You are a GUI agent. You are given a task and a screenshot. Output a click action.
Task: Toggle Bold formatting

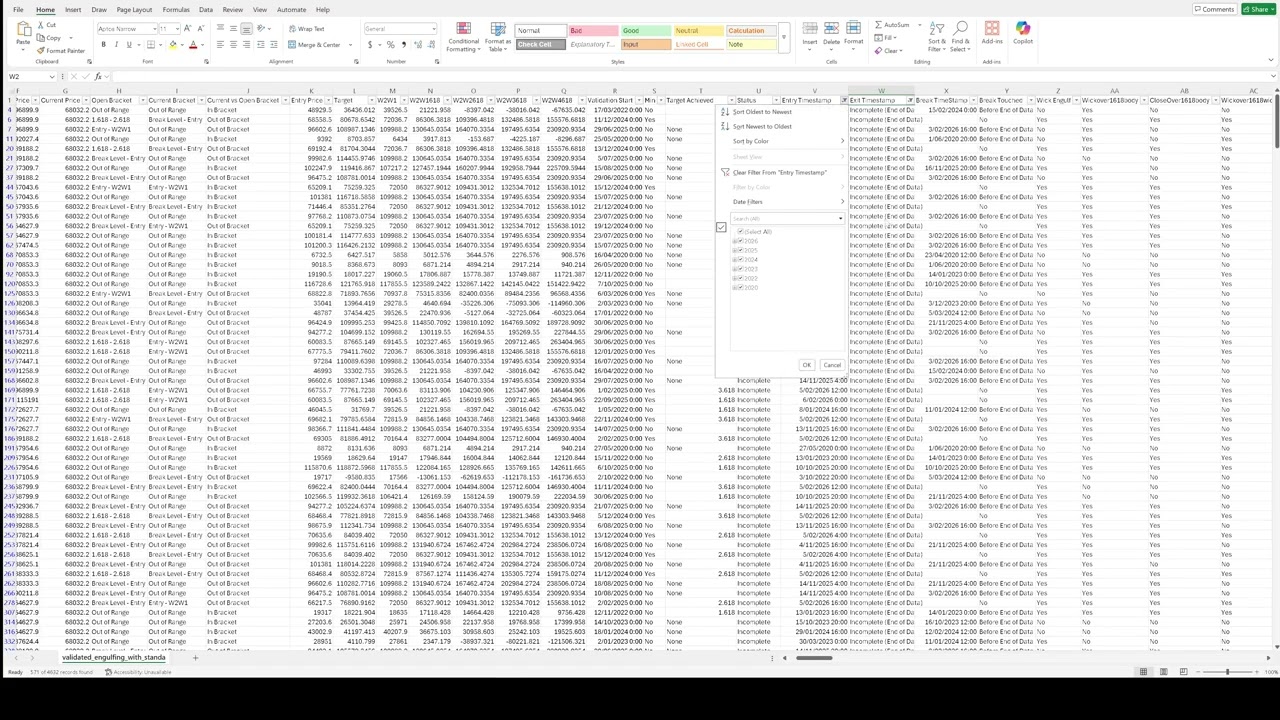point(103,45)
